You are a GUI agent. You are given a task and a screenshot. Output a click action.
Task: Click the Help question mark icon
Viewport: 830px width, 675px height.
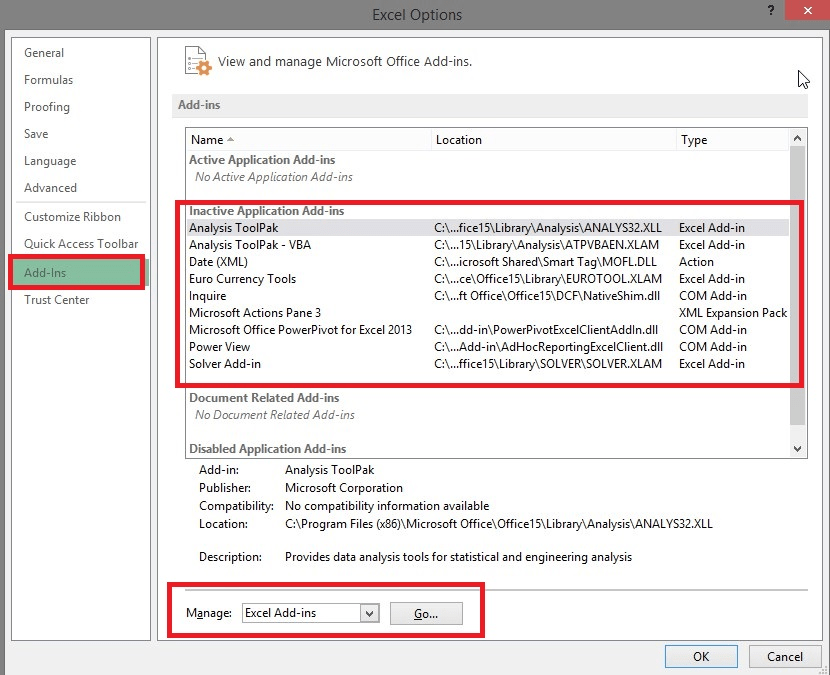click(769, 12)
